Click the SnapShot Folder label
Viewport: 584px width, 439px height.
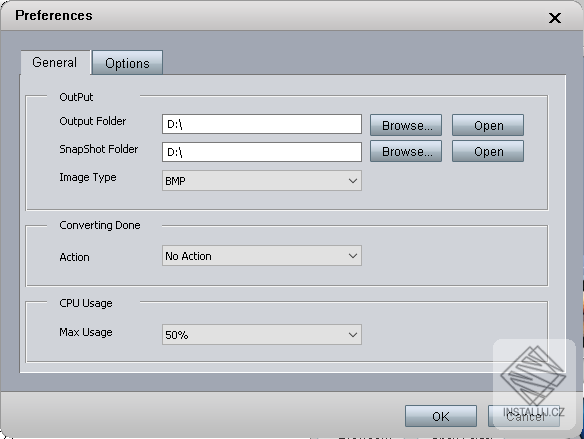(99, 149)
